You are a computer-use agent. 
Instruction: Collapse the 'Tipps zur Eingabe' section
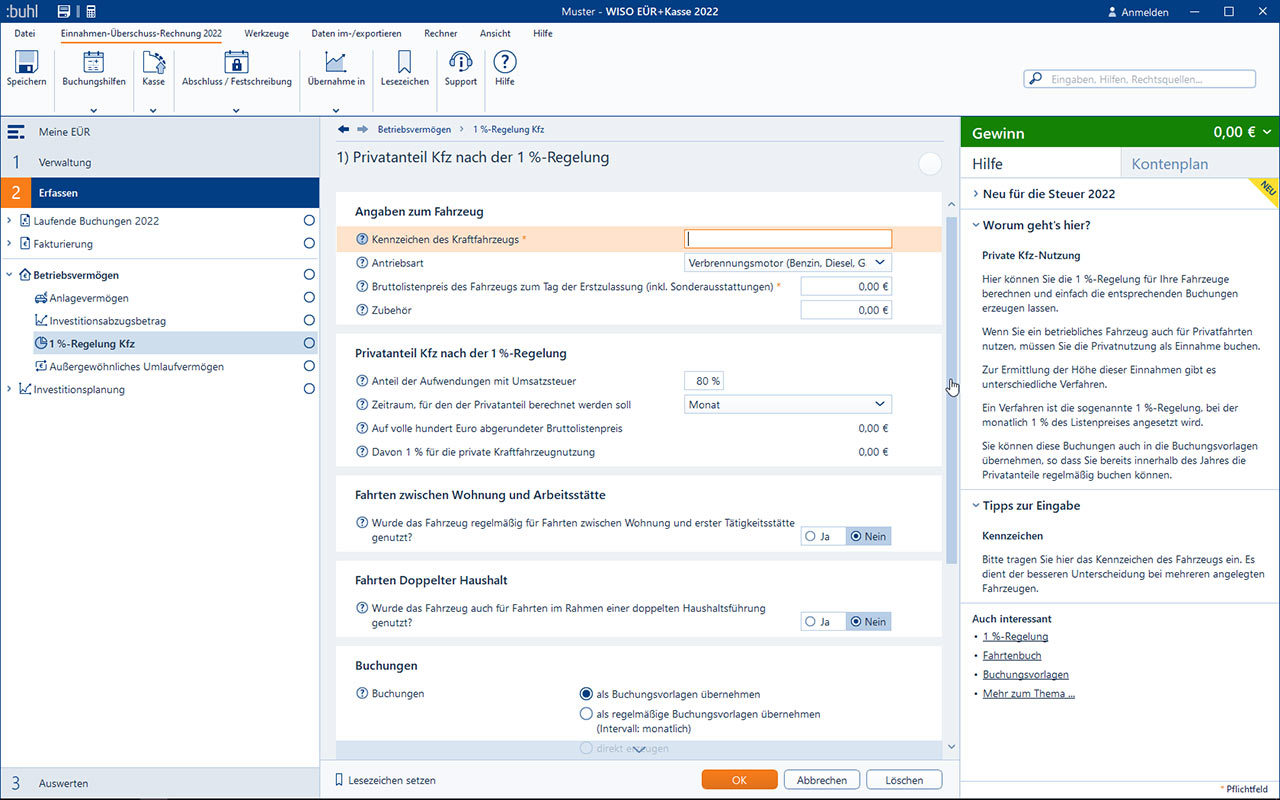(976, 506)
